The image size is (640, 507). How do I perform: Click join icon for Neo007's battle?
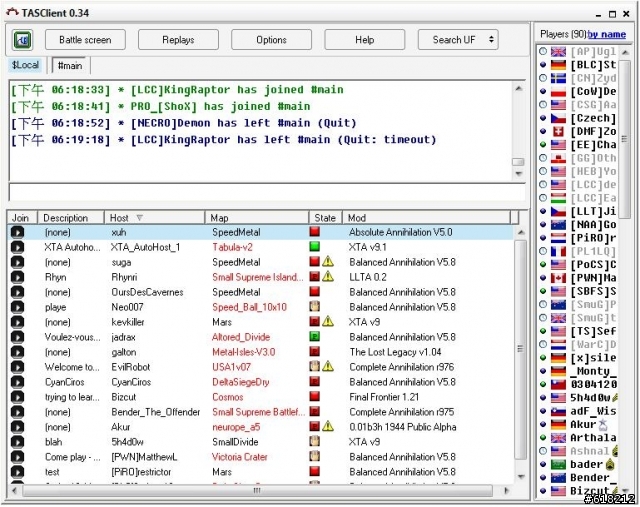pyautogui.click(x=18, y=307)
